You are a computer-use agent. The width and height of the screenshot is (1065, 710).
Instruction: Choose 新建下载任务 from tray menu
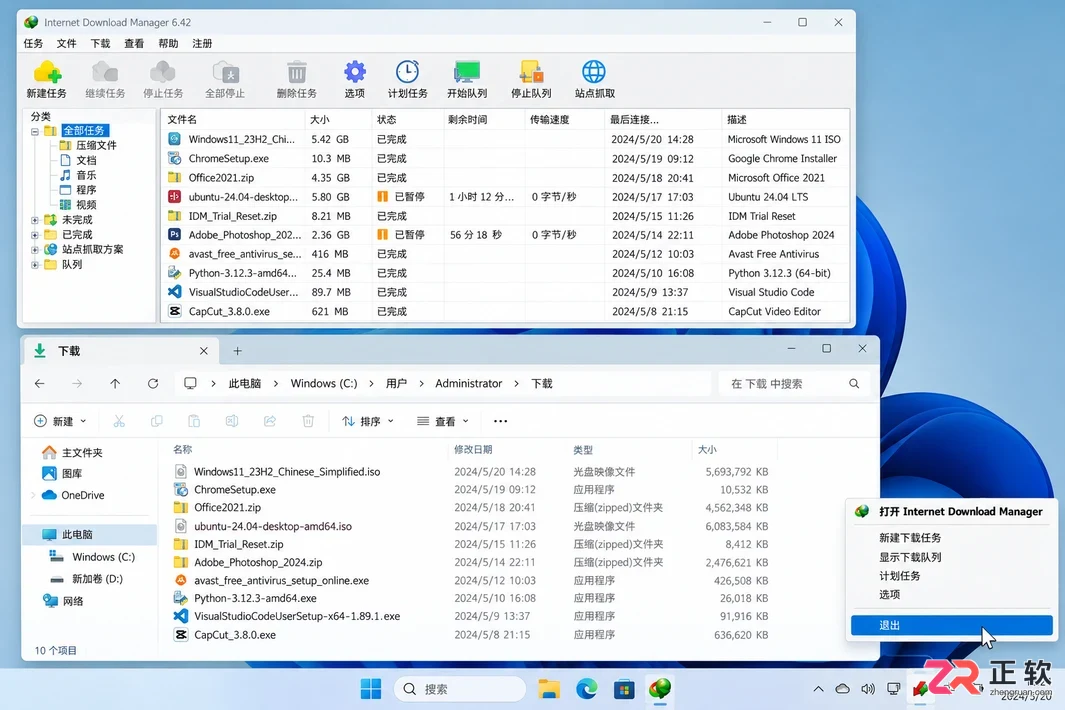(910, 538)
